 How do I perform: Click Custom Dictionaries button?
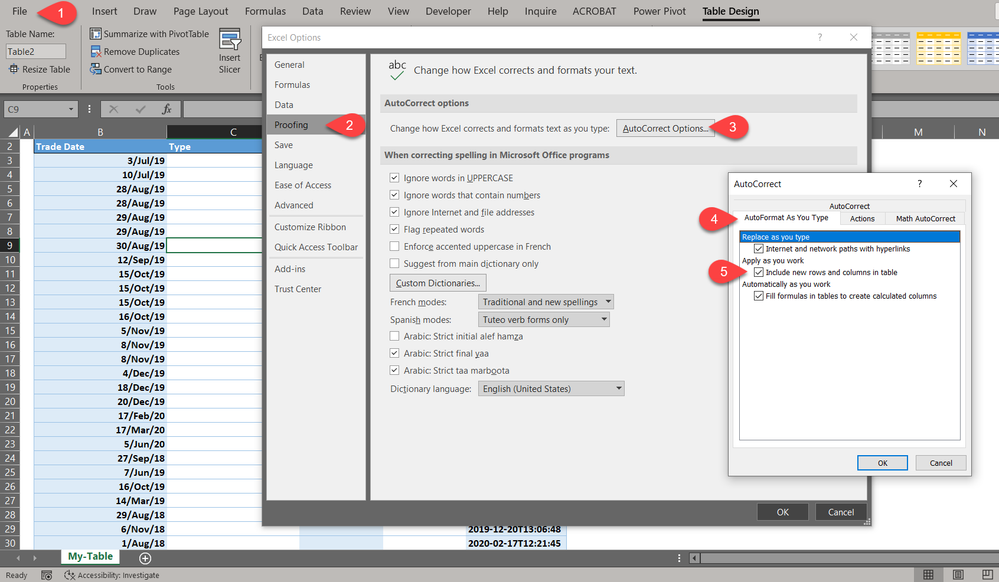438,282
